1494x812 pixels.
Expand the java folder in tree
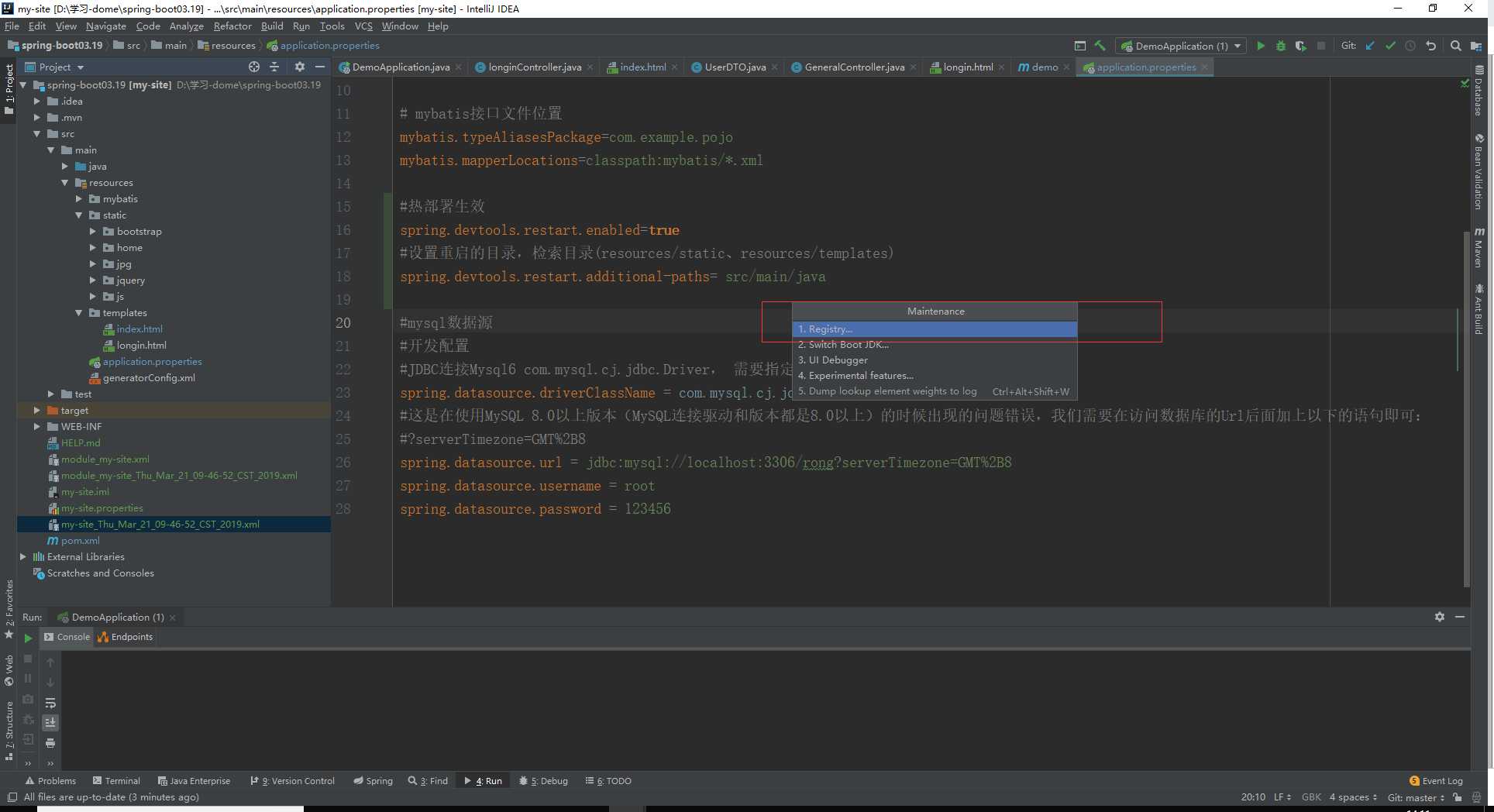(64, 167)
